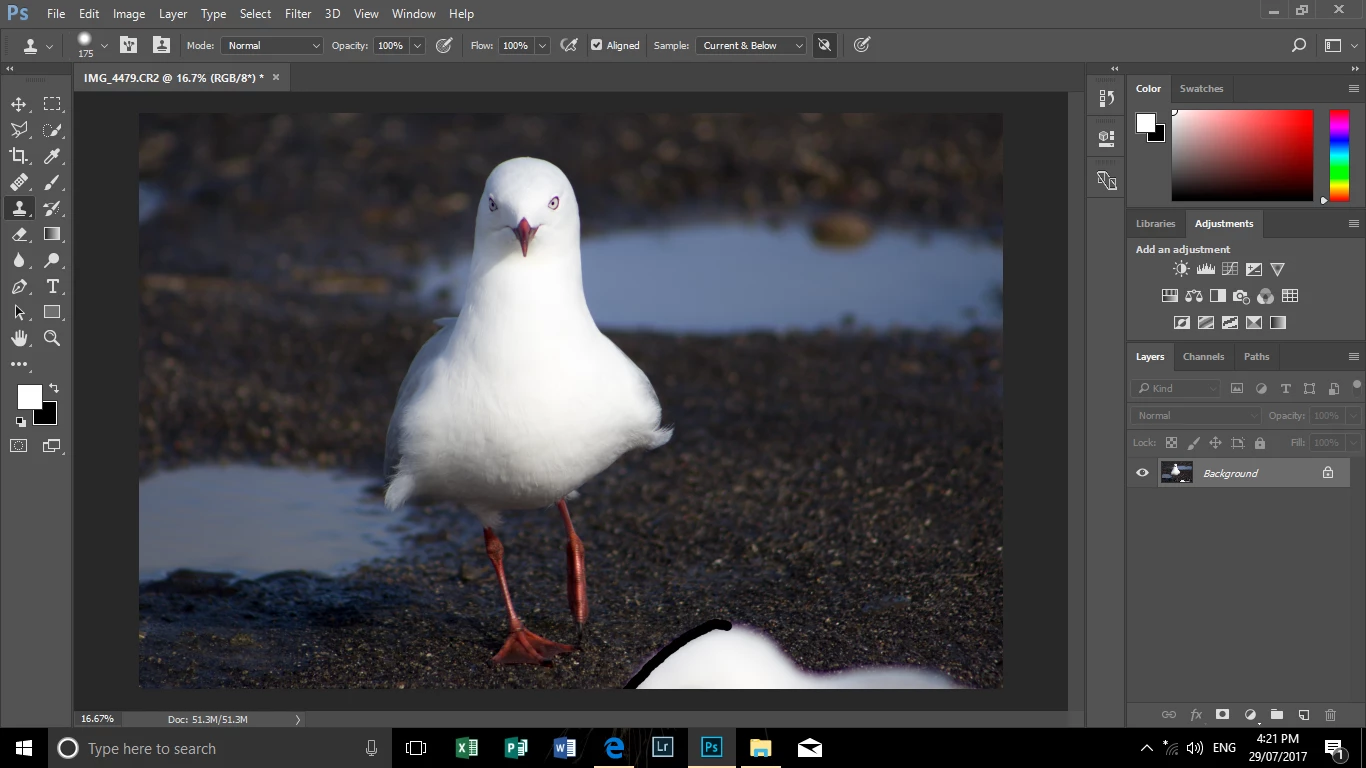This screenshot has height=768, width=1366.
Task: Select the Zoom tool in toolbar
Action: coord(52,338)
